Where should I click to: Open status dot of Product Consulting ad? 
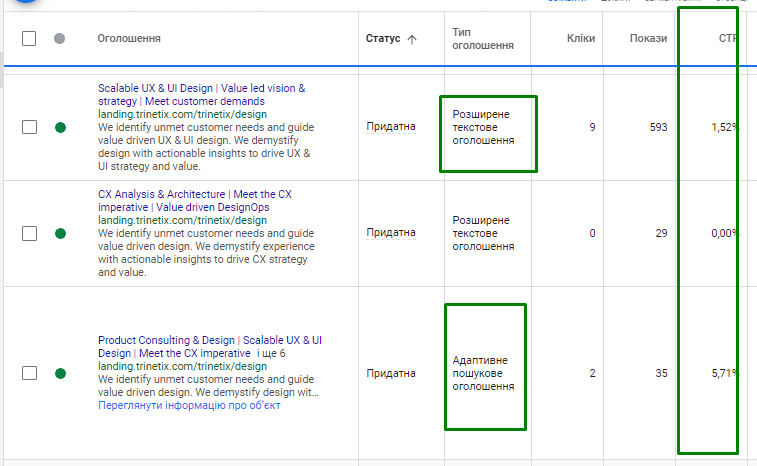click(x=60, y=373)
